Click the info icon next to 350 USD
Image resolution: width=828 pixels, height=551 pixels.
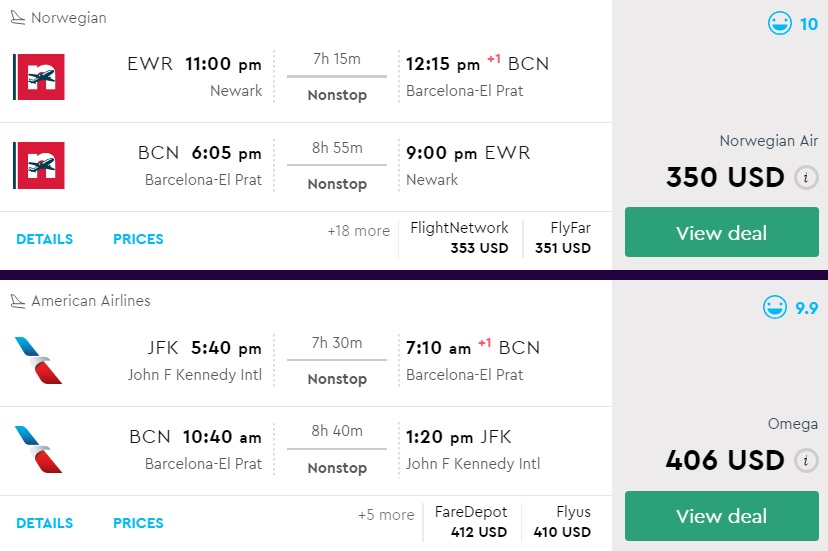click(x=804, y=178)
